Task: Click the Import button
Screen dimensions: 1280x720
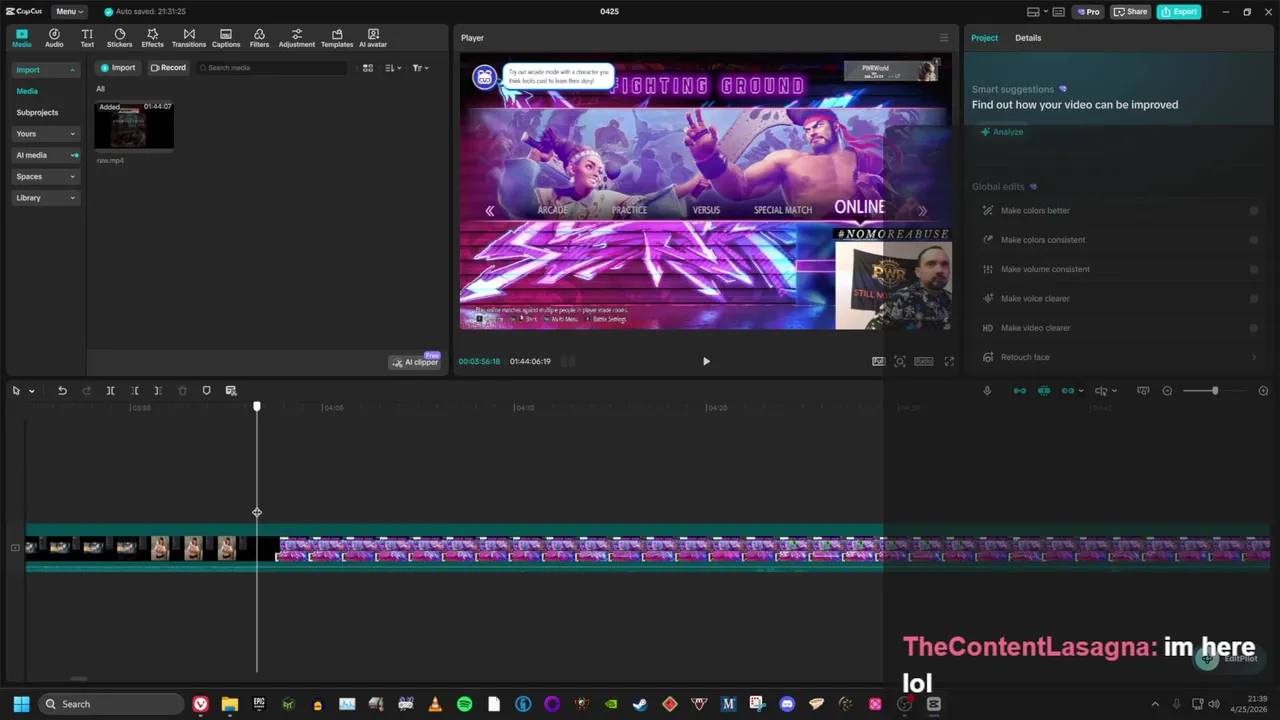Action: point(117,68)
